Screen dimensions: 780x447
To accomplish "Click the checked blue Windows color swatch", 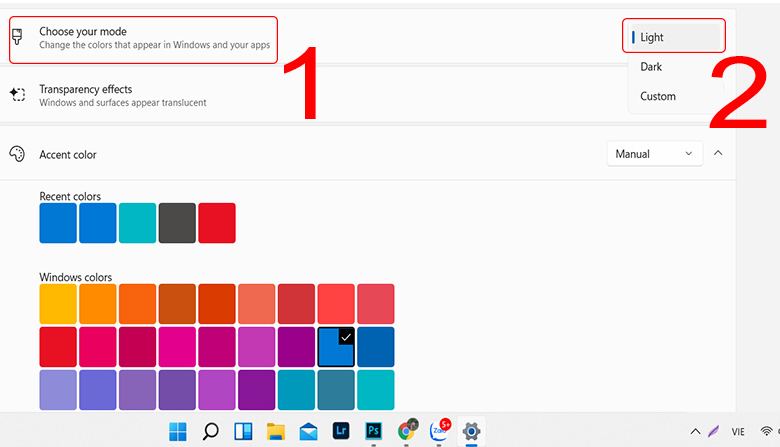I will point(336,347).
